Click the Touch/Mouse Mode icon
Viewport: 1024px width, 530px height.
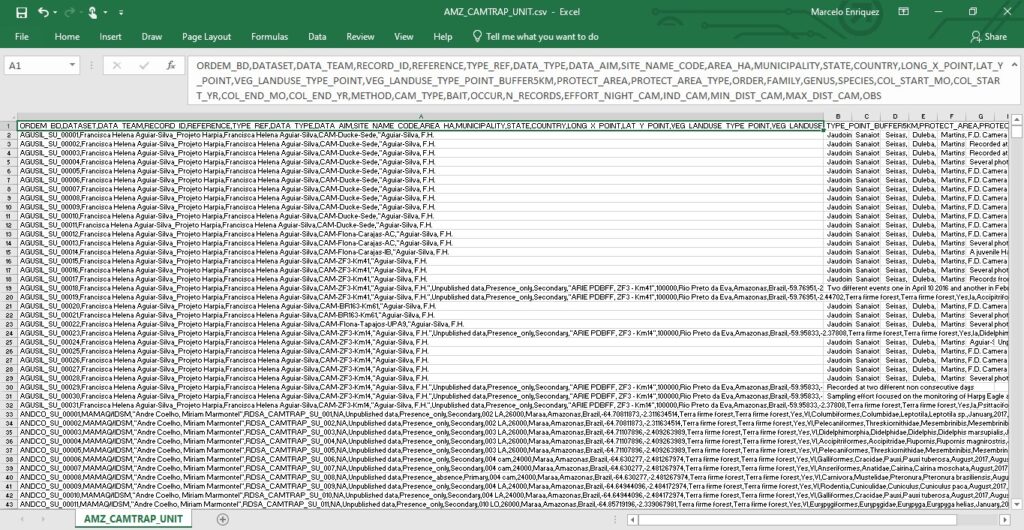click(93, 12)
